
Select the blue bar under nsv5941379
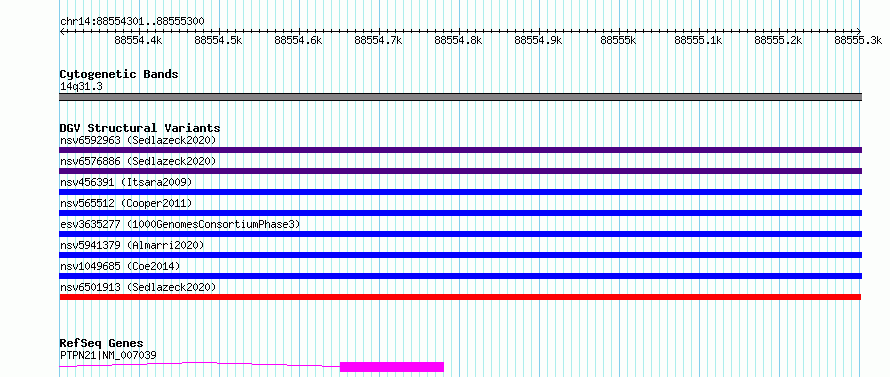[460, 255]
